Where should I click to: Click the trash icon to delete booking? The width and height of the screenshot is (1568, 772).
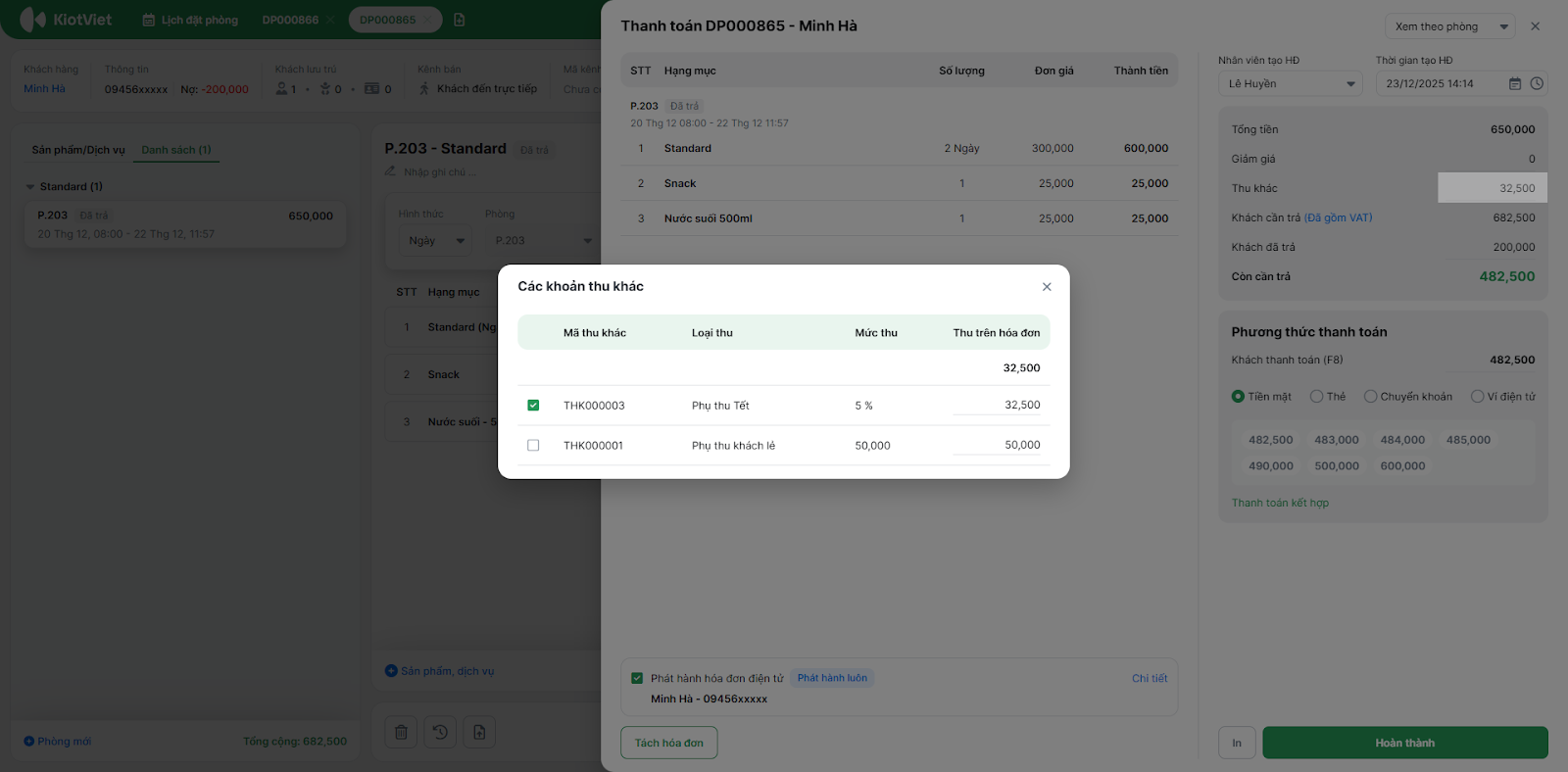pos(401,732)
